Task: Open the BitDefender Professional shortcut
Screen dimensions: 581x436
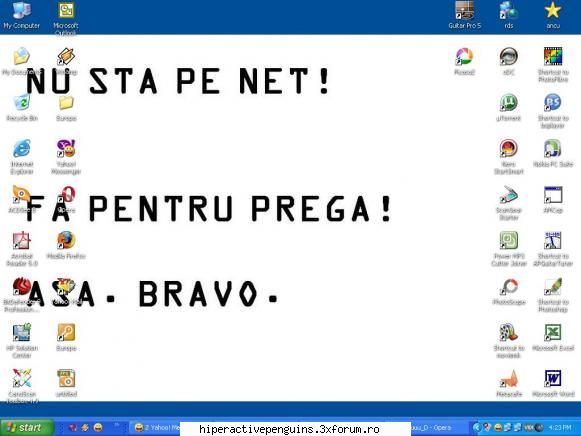Action: (x=21, y=295)
